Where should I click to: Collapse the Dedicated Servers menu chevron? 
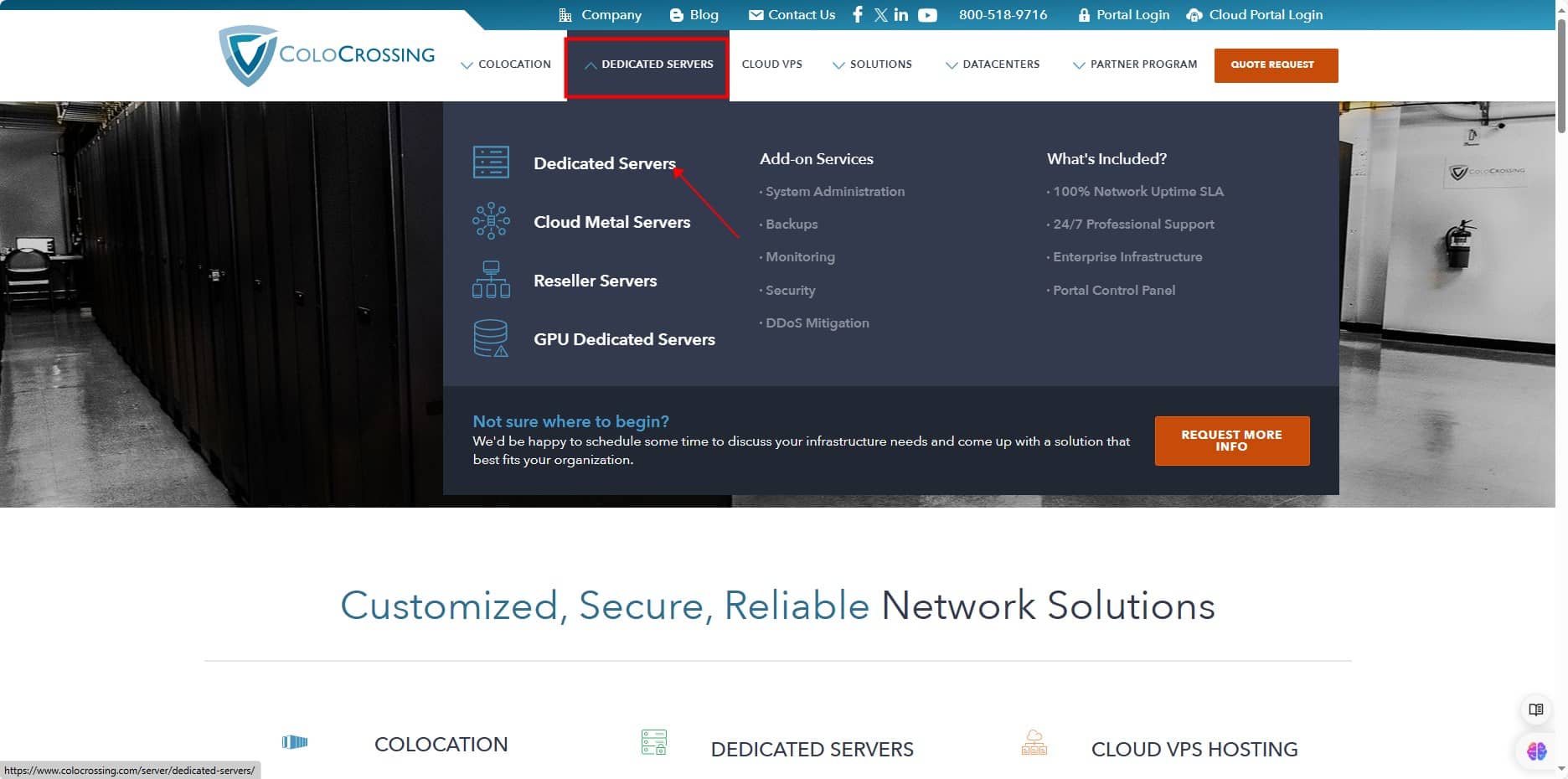(x=591, y=64)
